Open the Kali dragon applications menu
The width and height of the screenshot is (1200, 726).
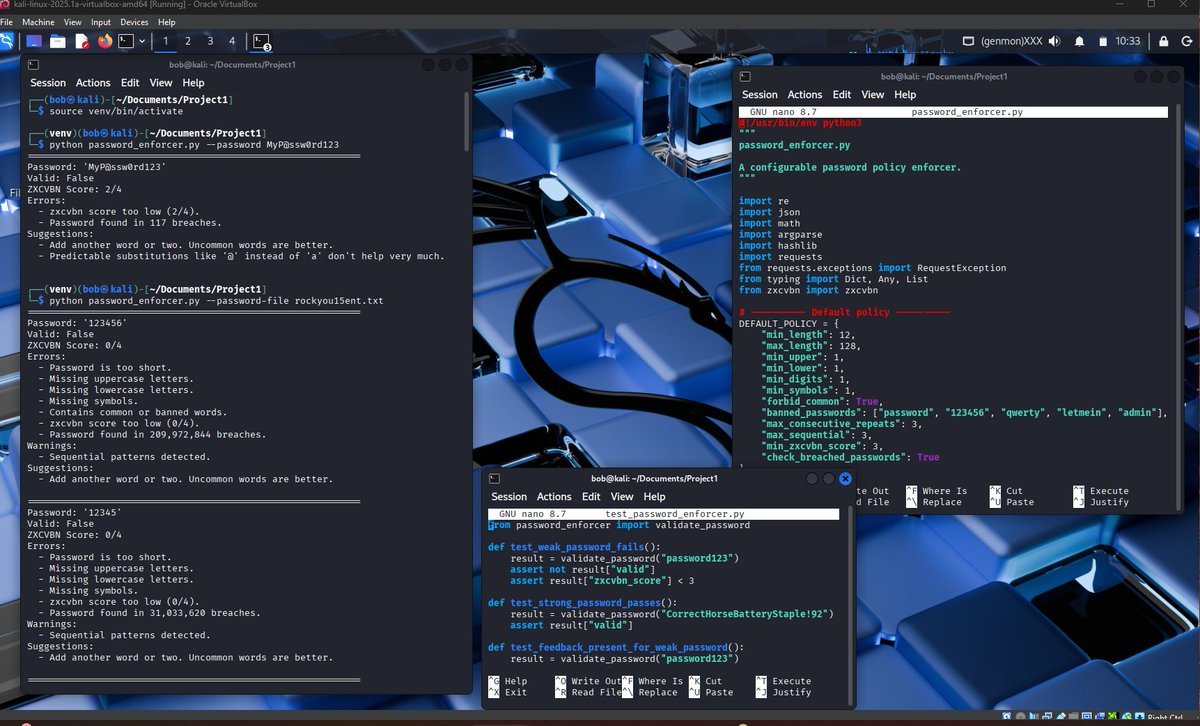coord(8,41)
